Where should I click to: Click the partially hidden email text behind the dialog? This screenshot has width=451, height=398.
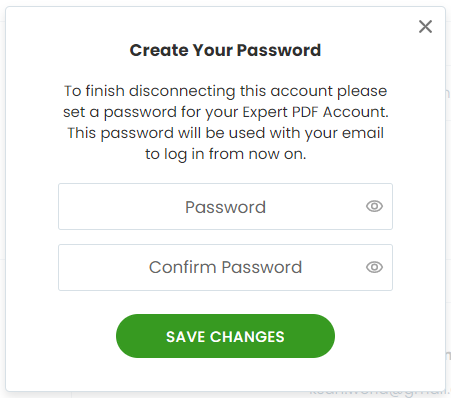pyautogui.click(x=380, y=394)
